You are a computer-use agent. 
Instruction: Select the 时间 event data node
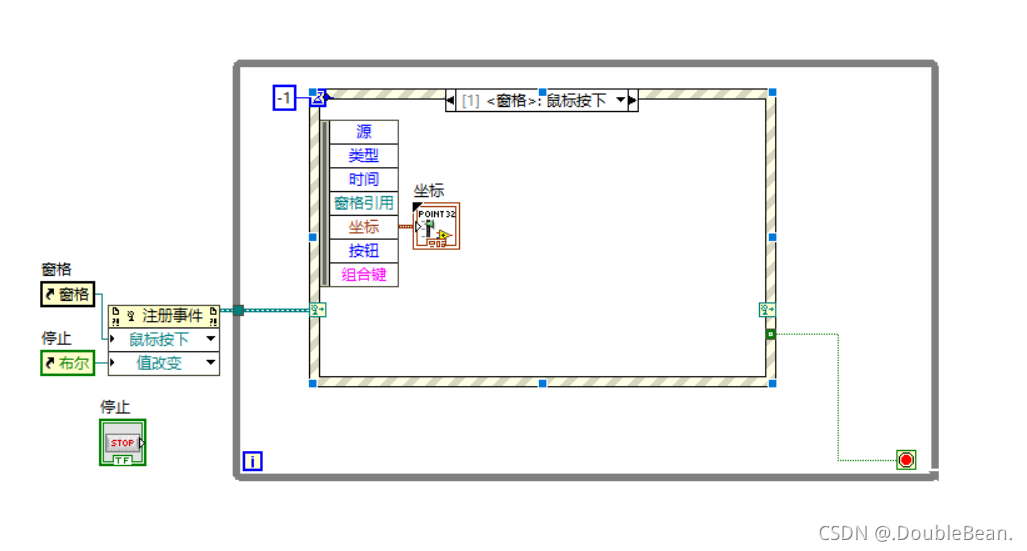364,179
